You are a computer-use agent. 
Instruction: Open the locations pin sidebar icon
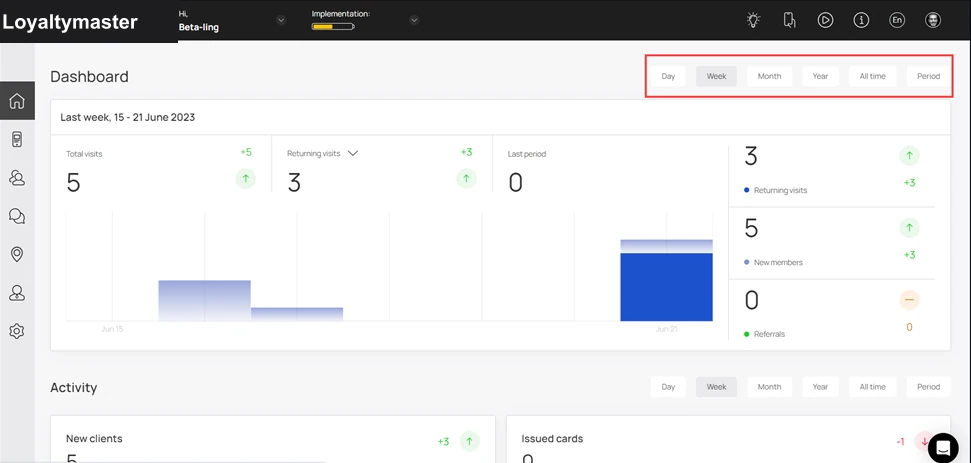tap(17, 254)
